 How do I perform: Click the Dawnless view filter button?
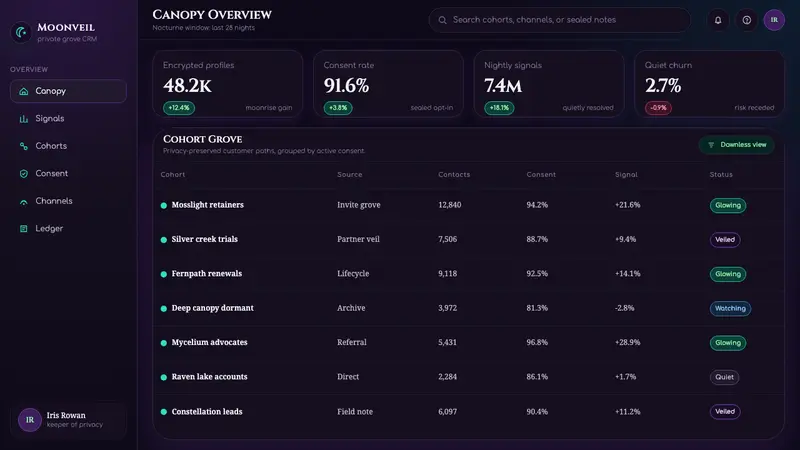coord(736,145)
